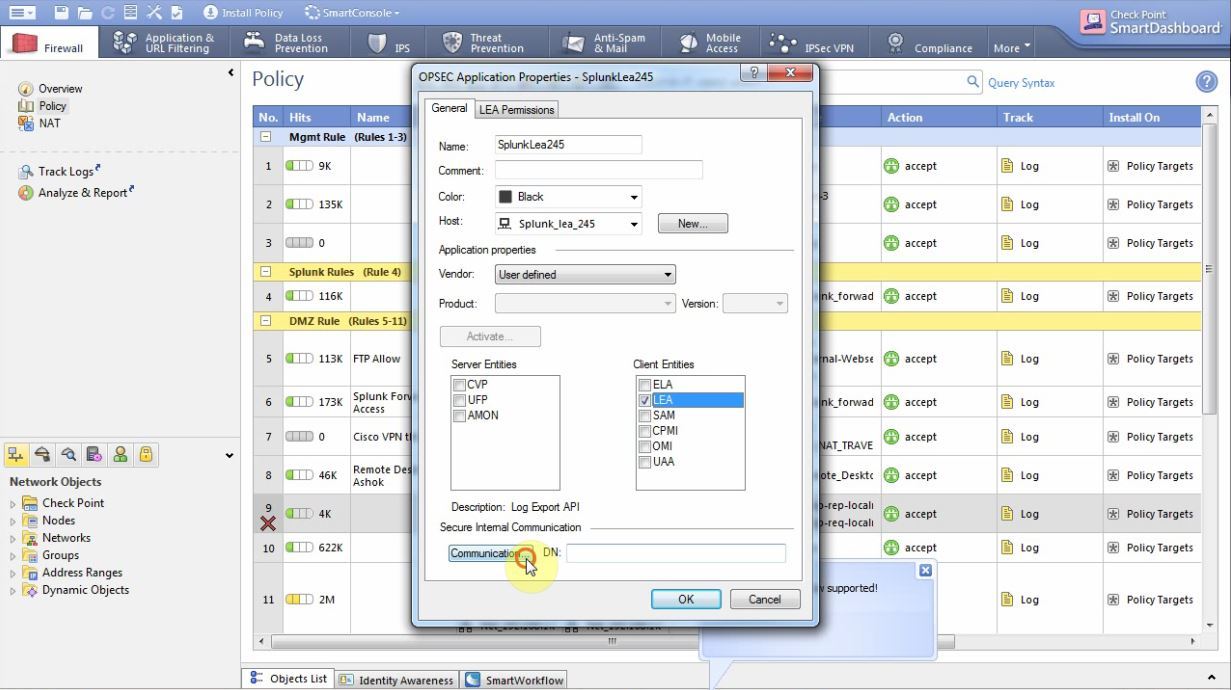This screenshot has width=1231, height=690.
Task: Toggle the CVP server entity checkbox
Action: [x=459, y=385]
